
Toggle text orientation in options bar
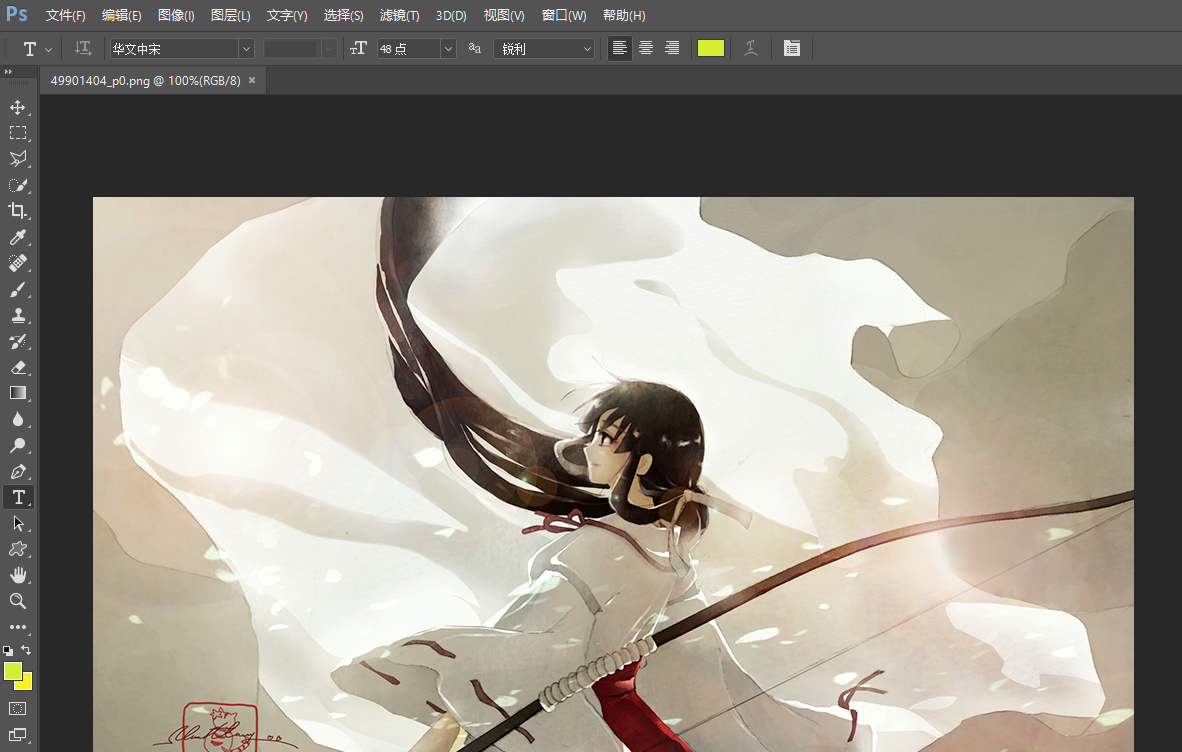coord(83,48)
